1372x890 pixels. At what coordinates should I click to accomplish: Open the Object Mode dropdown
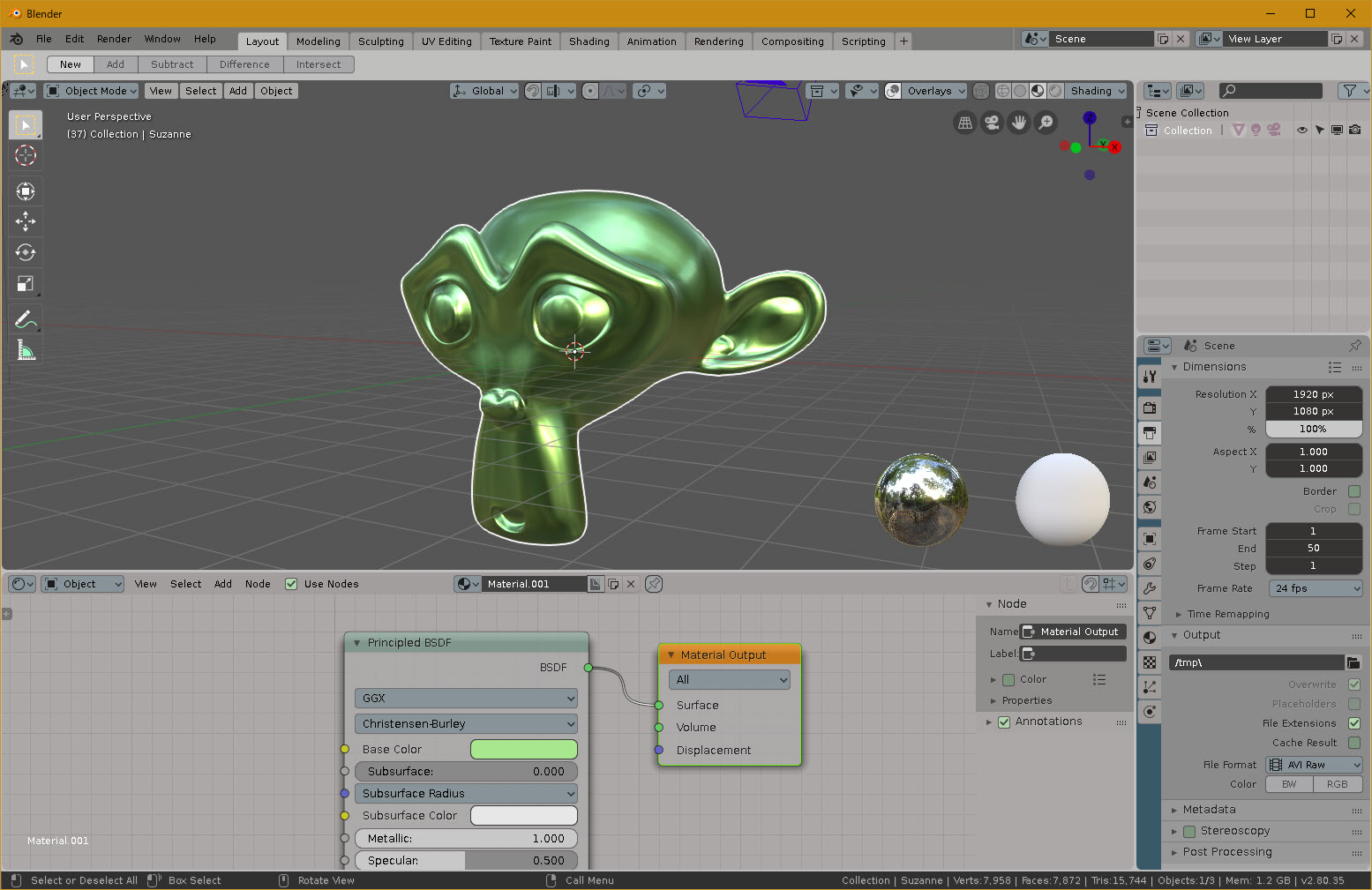click(92, 91)
